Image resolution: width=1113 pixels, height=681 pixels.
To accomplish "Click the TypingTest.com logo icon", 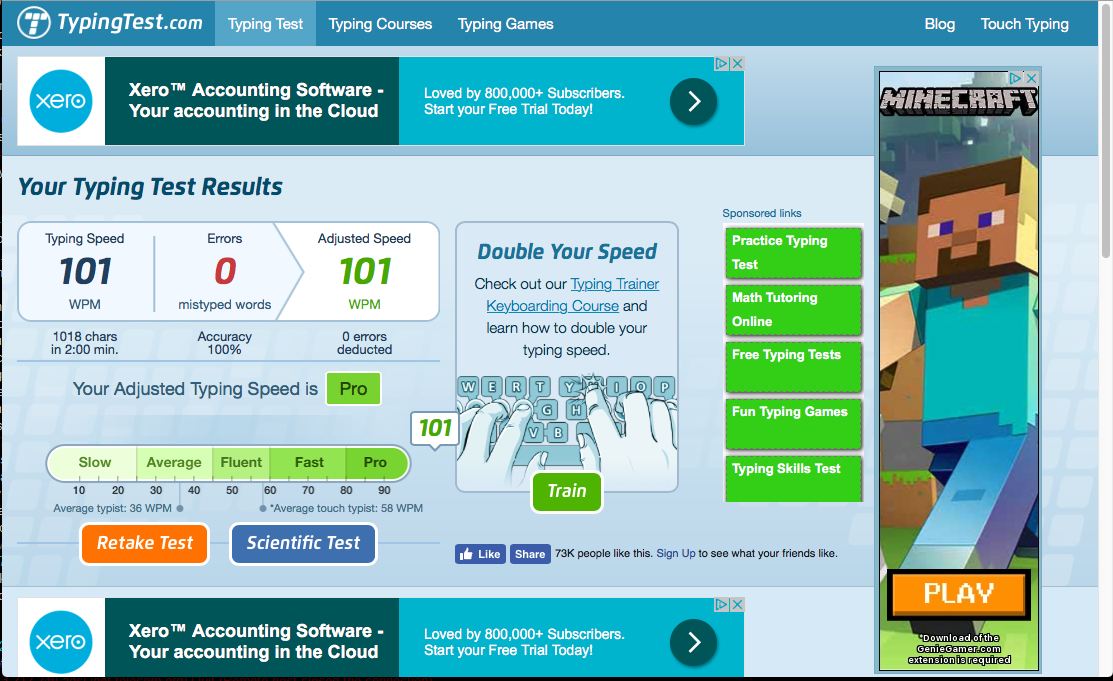I will point(34,23).
